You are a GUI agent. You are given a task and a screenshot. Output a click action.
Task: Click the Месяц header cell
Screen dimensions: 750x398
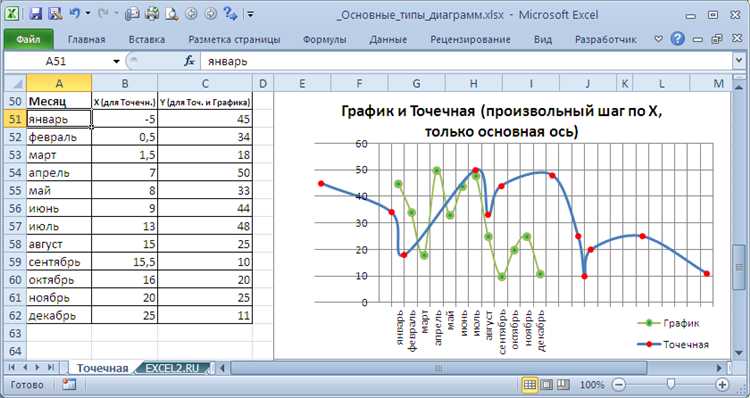pyautogui.click(x=59, y=101)
